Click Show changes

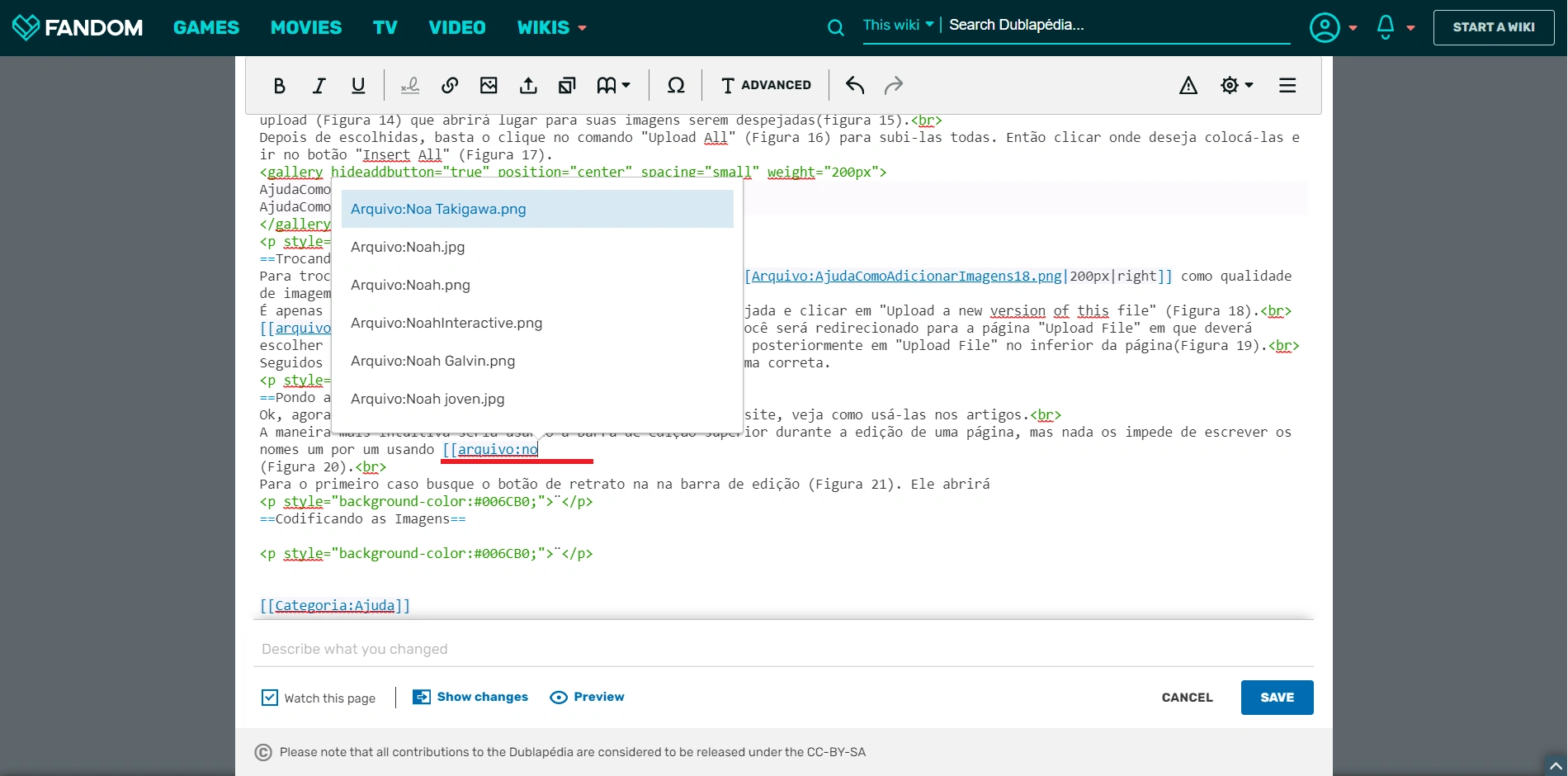(470, 697)
